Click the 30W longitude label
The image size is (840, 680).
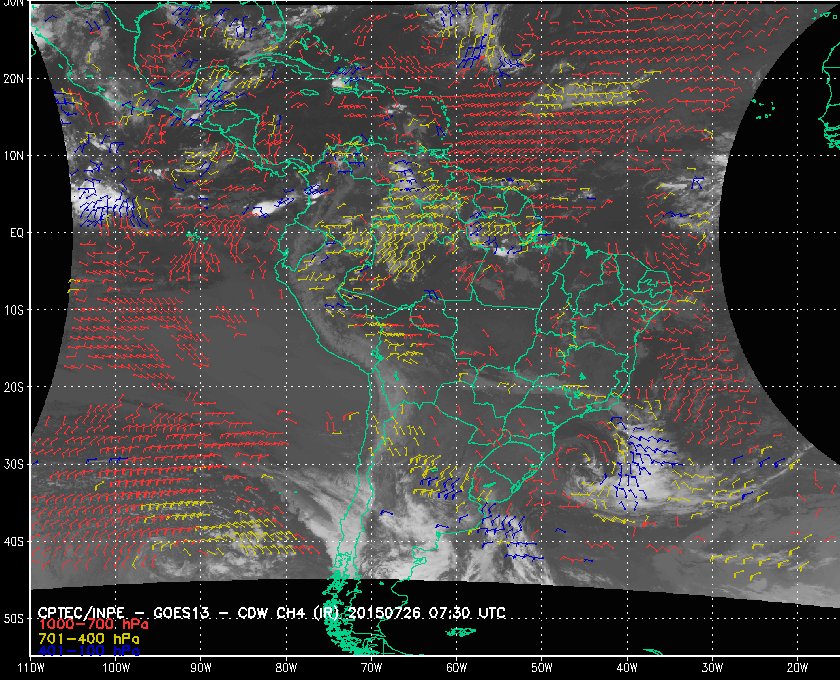pos(712,668)
